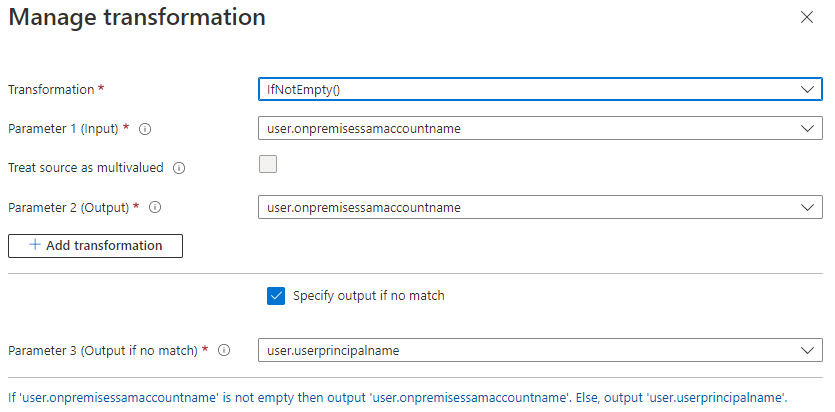Click the Parameter 3 (Output if no match) label
Screen dimensions: 835x412
point(105,350)
